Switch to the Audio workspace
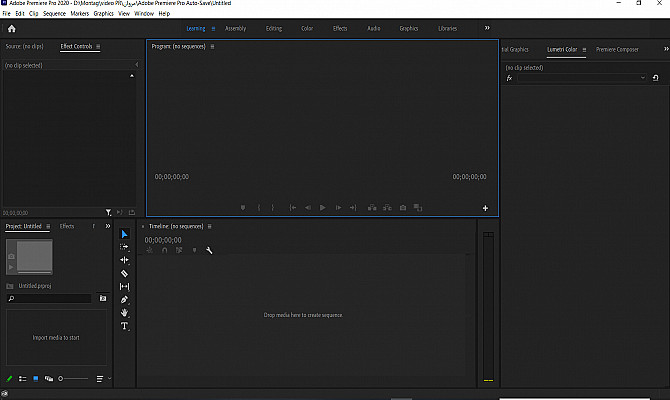Viewport: 670px width, 400px height. click(374, 29)
